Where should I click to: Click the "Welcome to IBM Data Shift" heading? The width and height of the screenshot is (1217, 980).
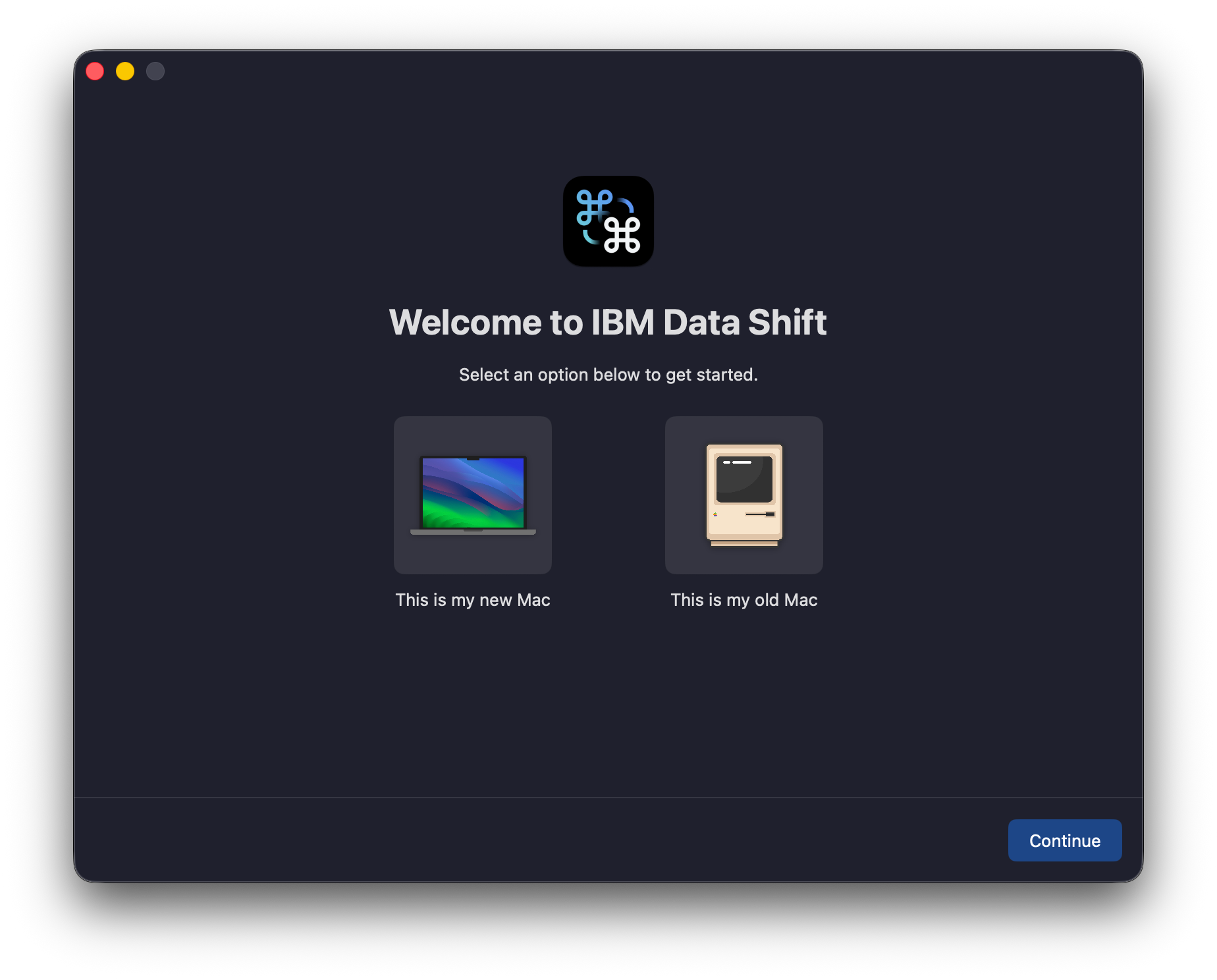pos(608,322)
